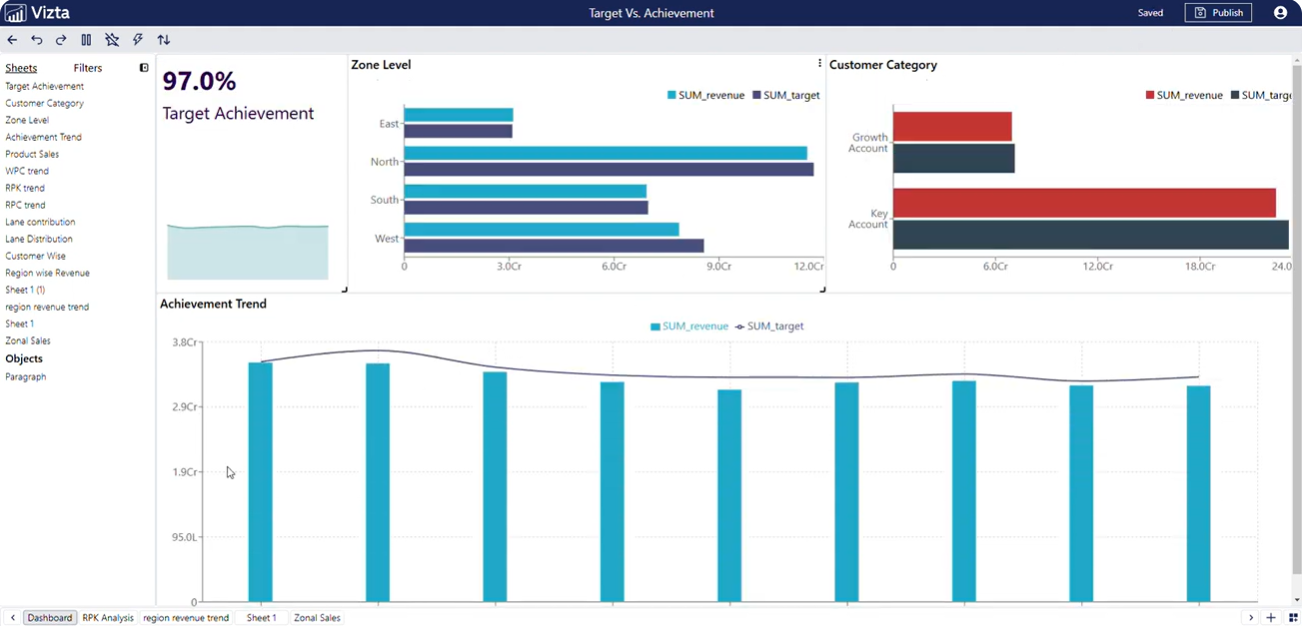Click the Vizta logo icon
1302x626 pixels.
(14, 13)
